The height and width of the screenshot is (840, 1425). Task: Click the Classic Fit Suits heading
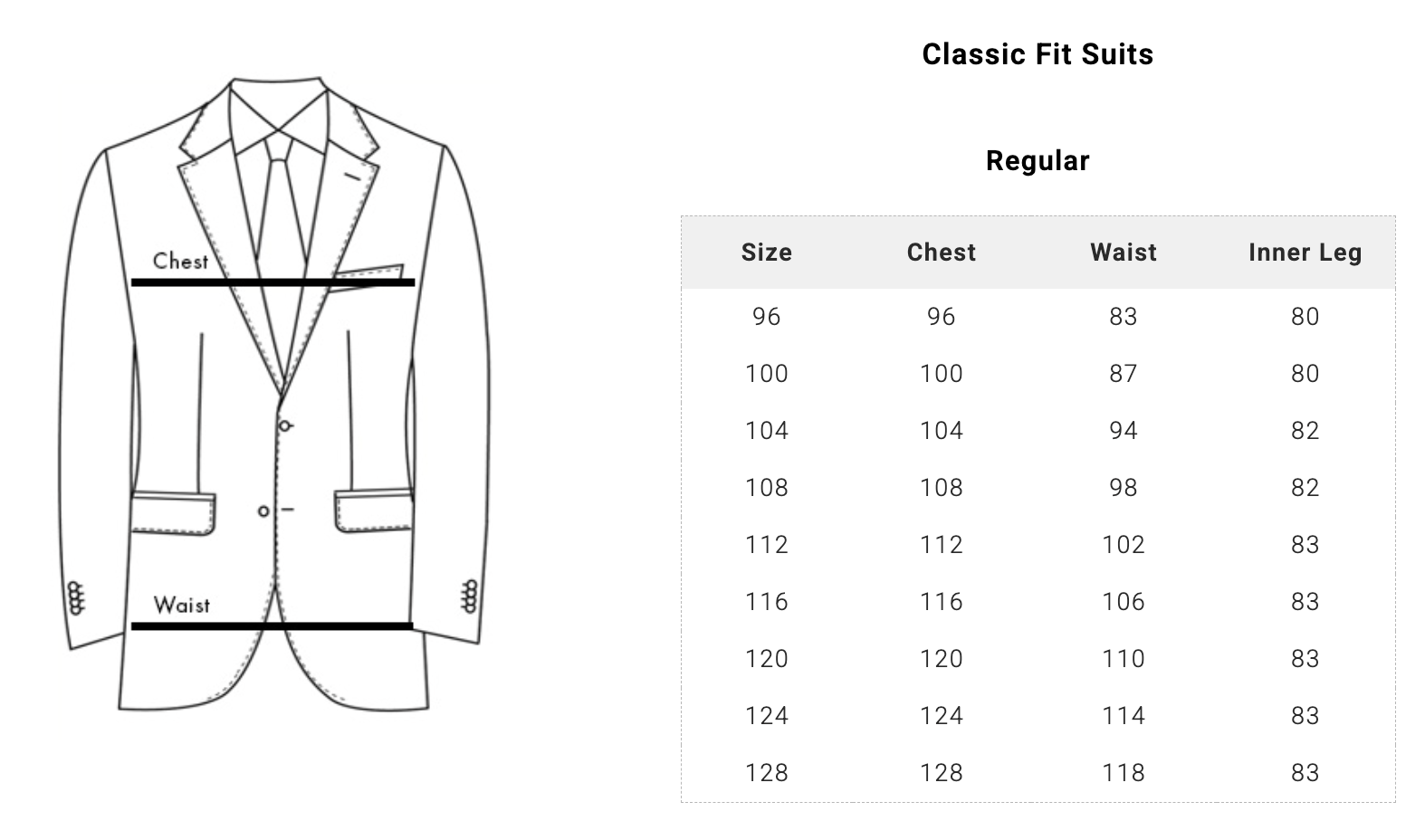(x=1038, y=54)
